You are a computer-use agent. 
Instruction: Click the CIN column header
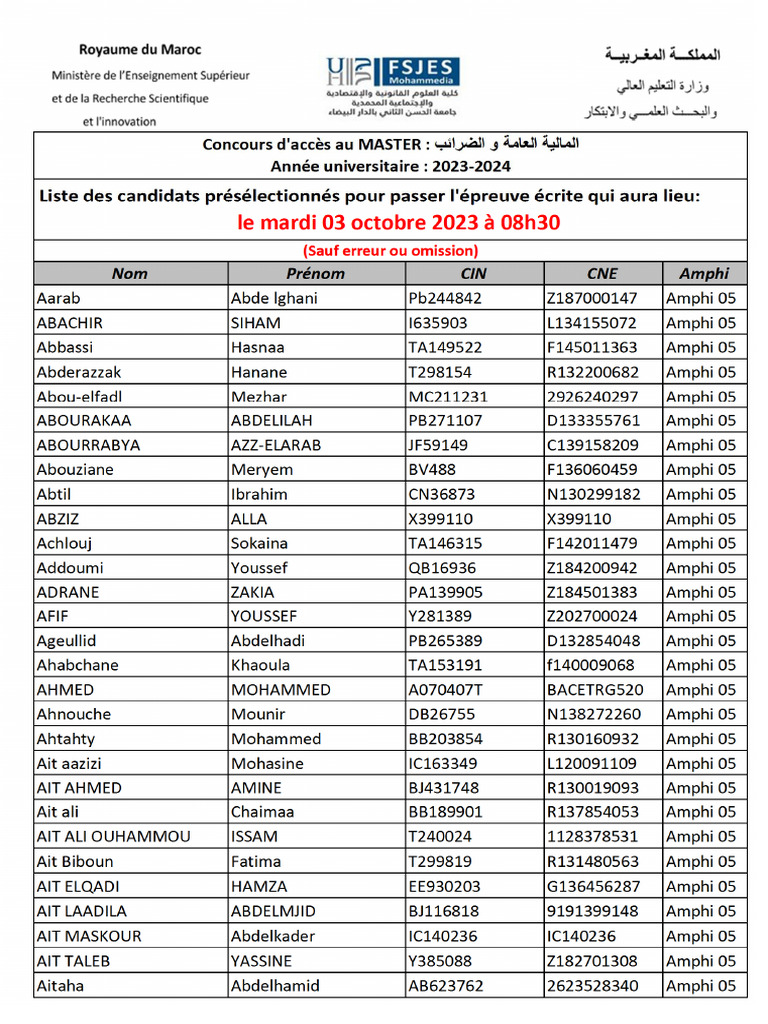tap(474, 273)
